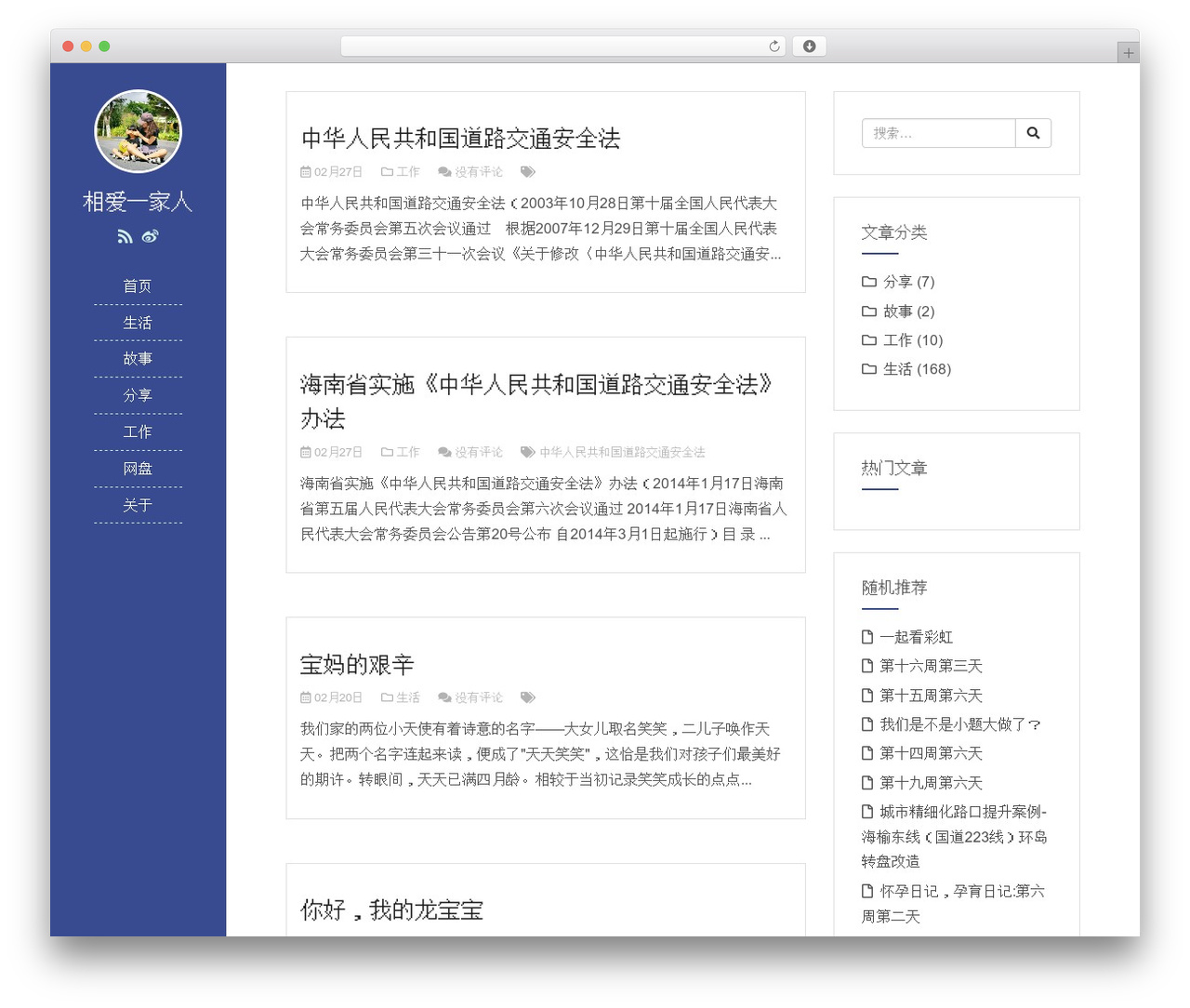This screenshot has height=1008, width=1190.
Task: Open 分享 in sidebar menu
Action: click(138, 395)
